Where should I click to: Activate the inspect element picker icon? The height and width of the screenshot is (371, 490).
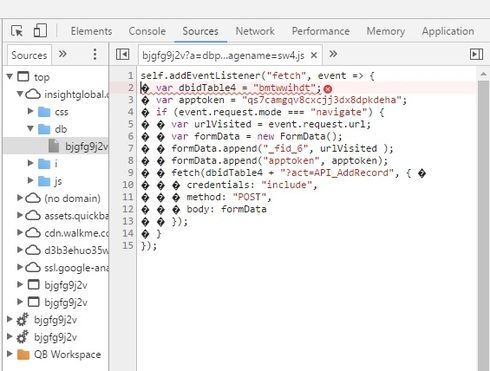coord(17,31)
